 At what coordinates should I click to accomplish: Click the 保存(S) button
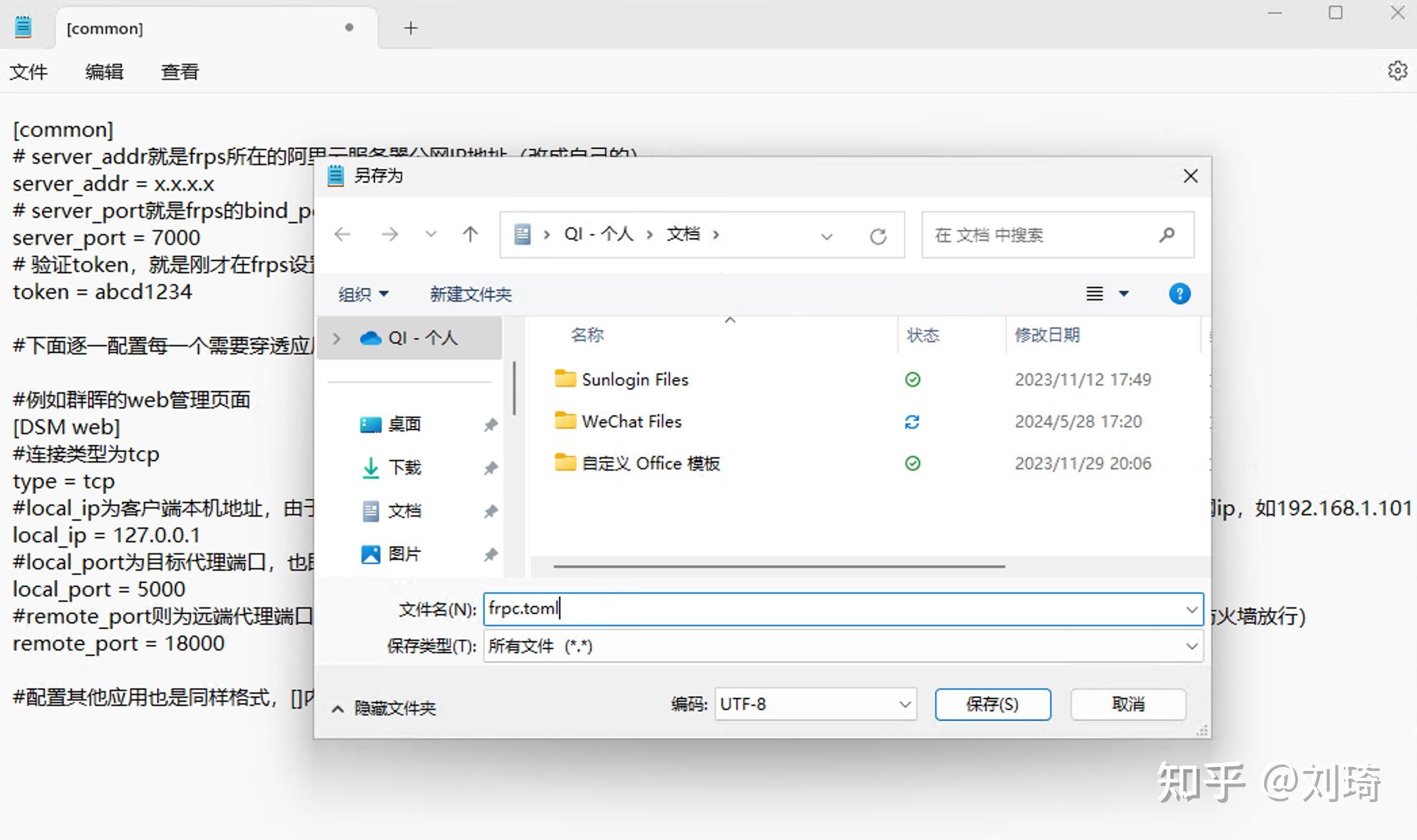[992, 704]
